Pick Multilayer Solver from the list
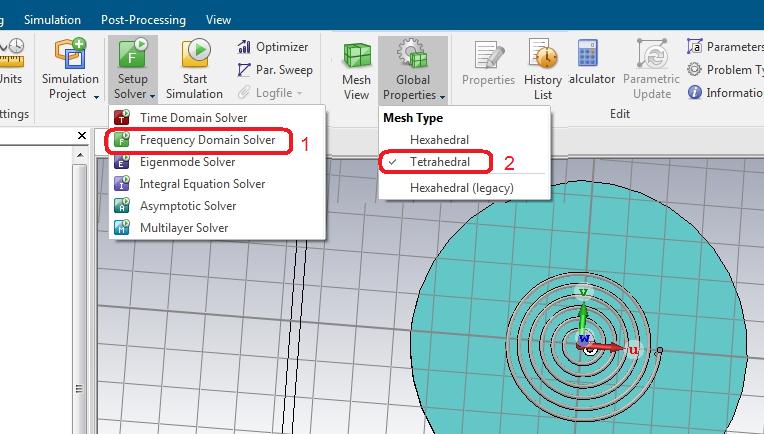Screen dimensions: 764x434 tap(217, 227)
